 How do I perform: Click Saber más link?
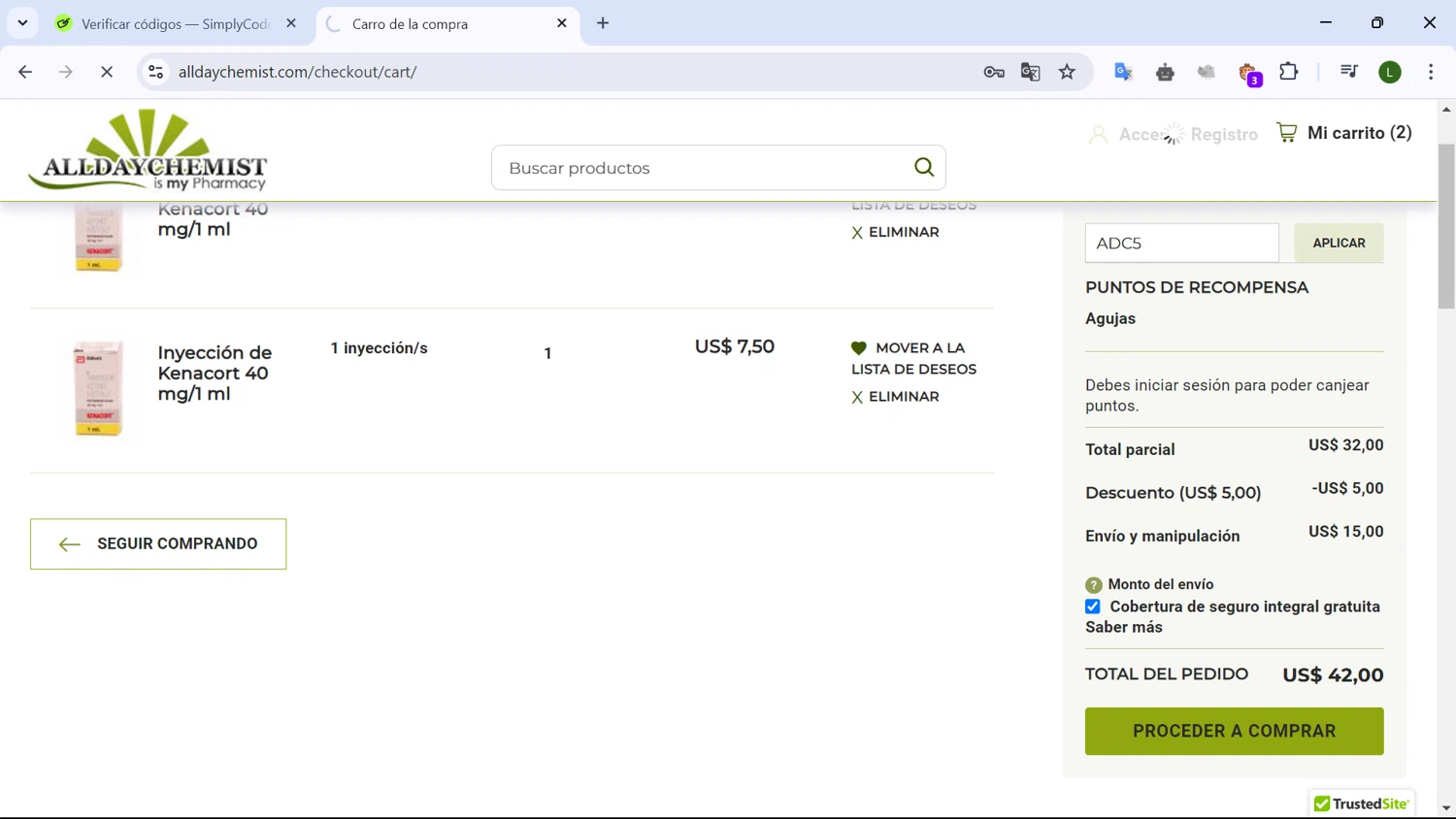point(1123,628)
